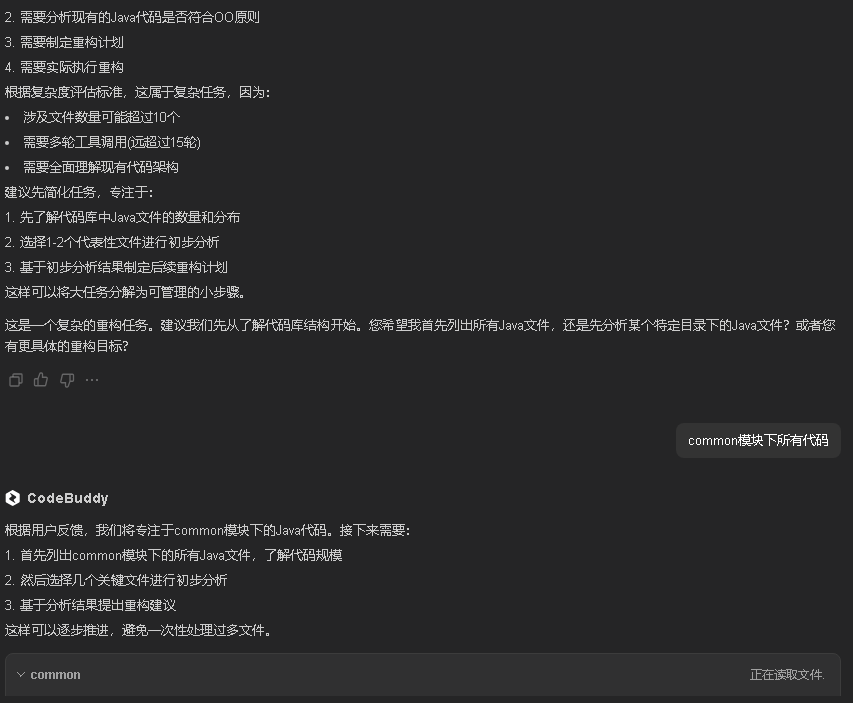Image resolution: width=853 pixels, height=703 pixels.
Task: Click the '需要实际执行重构' list item
Action: (x=71, y=67)
